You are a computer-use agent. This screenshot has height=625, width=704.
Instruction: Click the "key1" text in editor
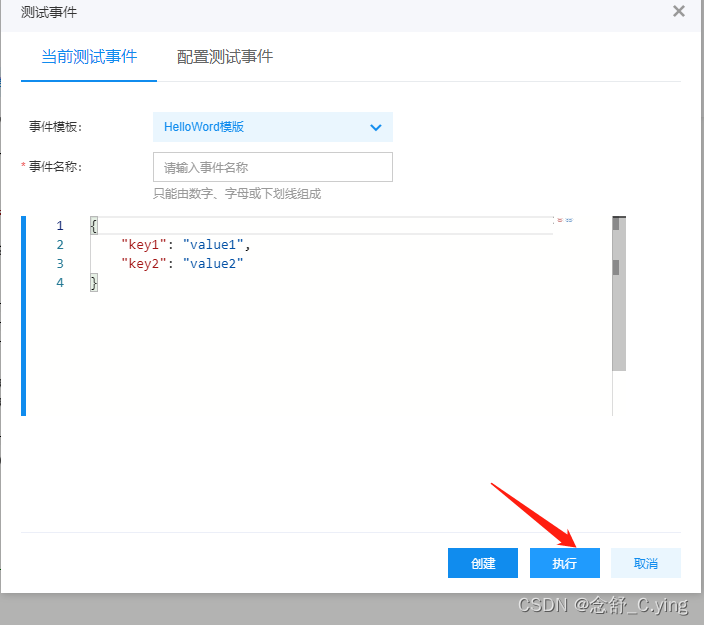(144, 245)
